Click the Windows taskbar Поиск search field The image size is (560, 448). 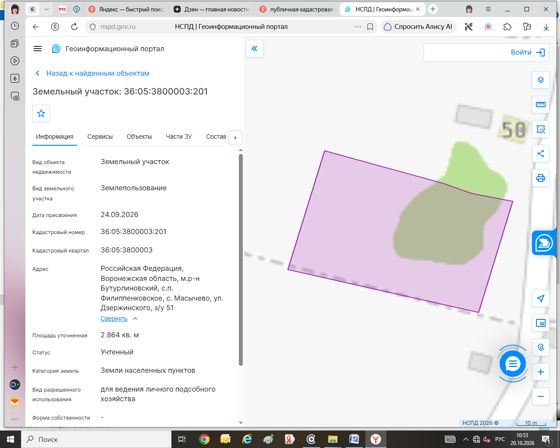pyautogui.click(x=97, y=439)
